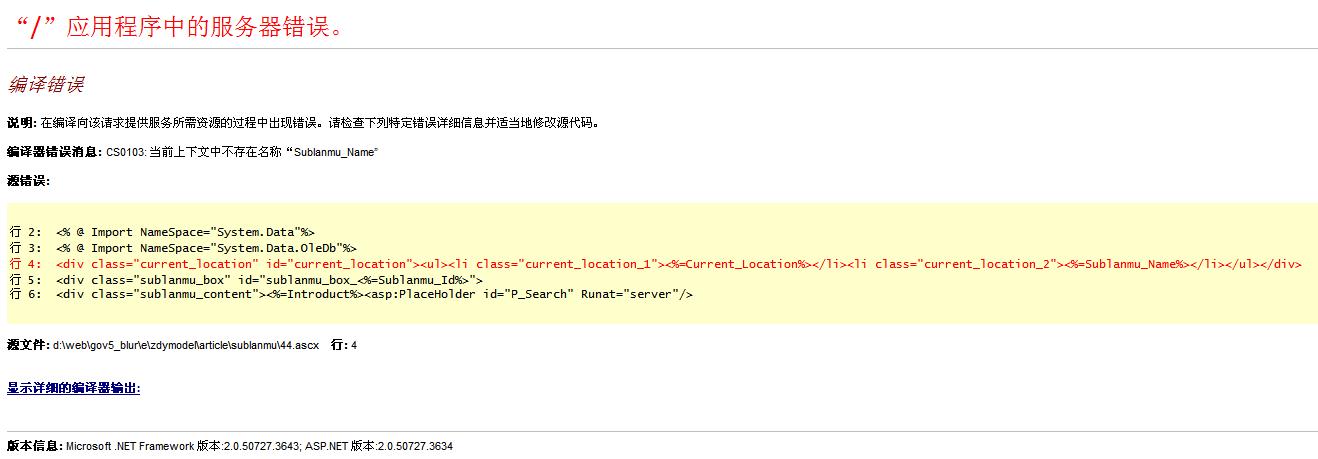Click the red server error heading
The height and width of the screenshot is (459, 1318).
(x=180, y=26)
